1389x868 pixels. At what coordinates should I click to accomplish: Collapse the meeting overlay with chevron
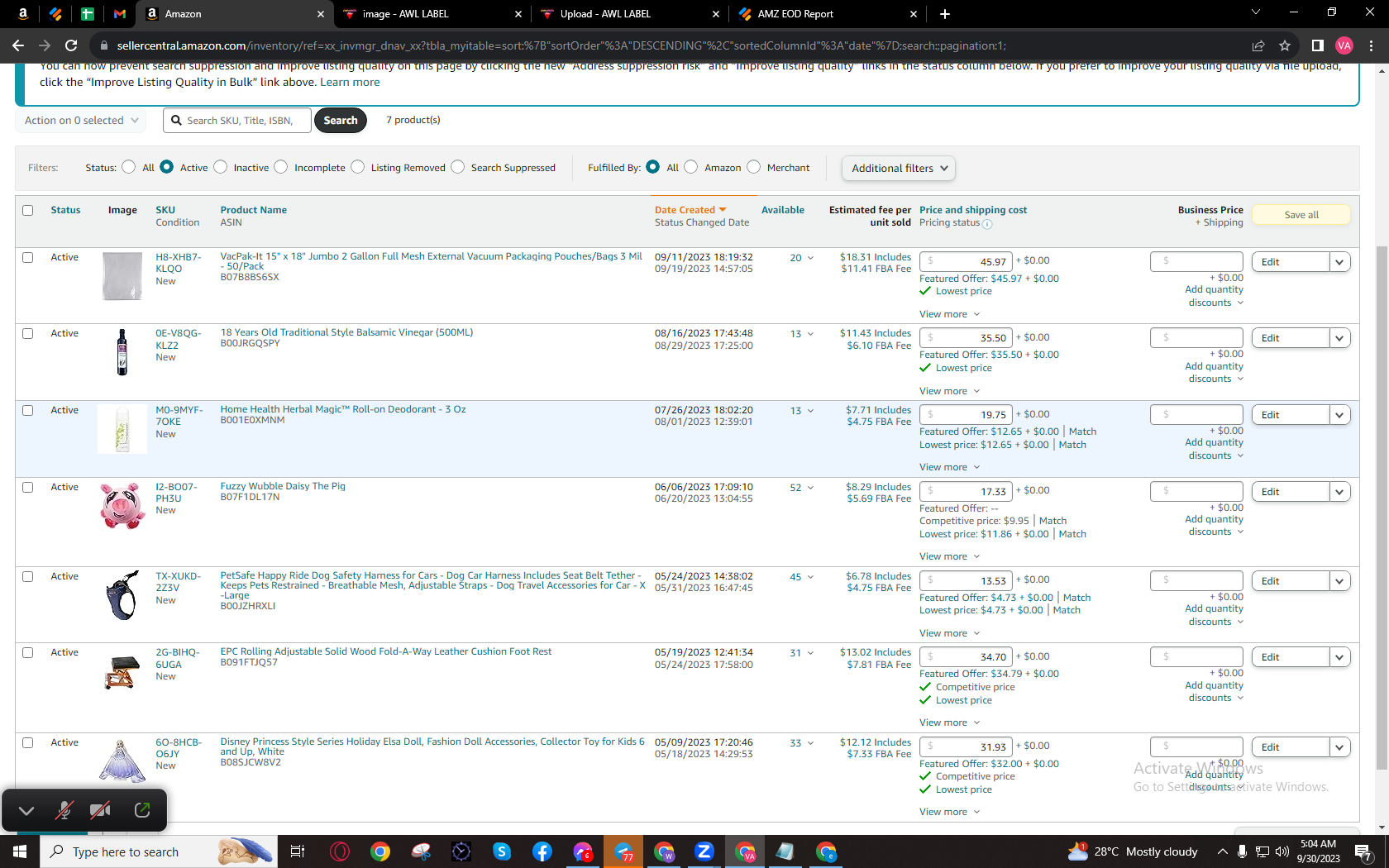[26, 810]
